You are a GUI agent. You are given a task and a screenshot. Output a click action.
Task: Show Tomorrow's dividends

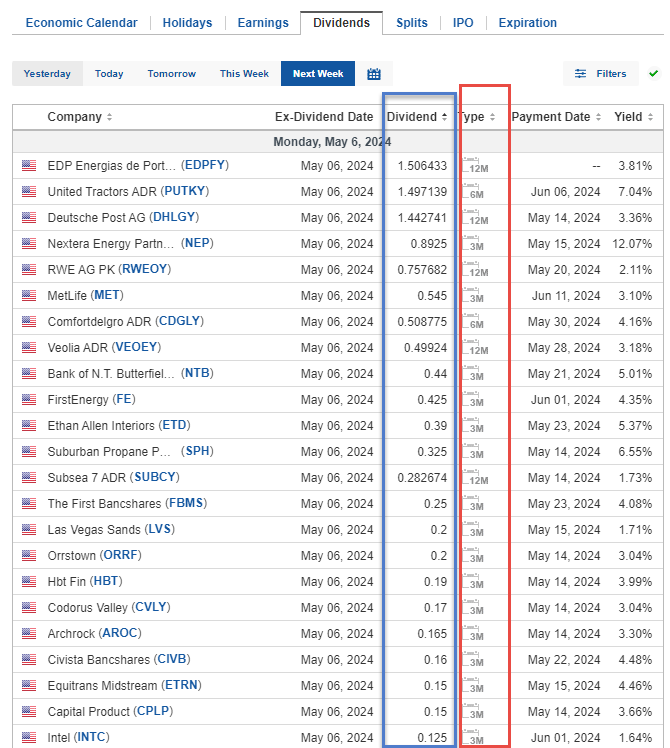click(x=171, y=73)
